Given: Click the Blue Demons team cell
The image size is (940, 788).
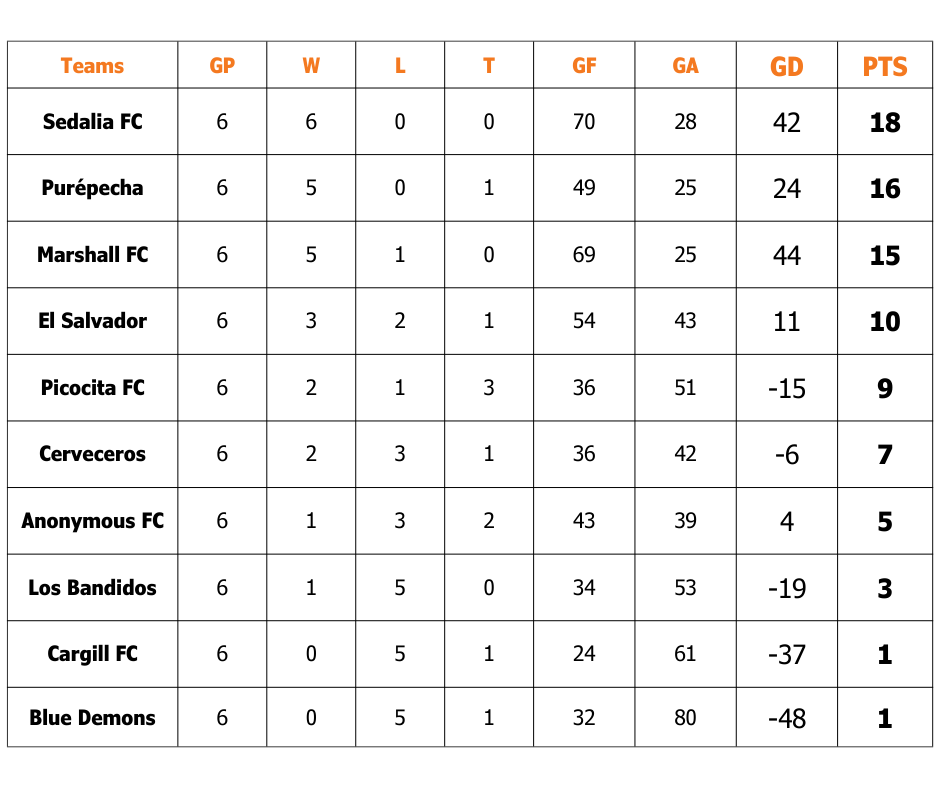Looking at the screenshot, I should pos(92,718).
